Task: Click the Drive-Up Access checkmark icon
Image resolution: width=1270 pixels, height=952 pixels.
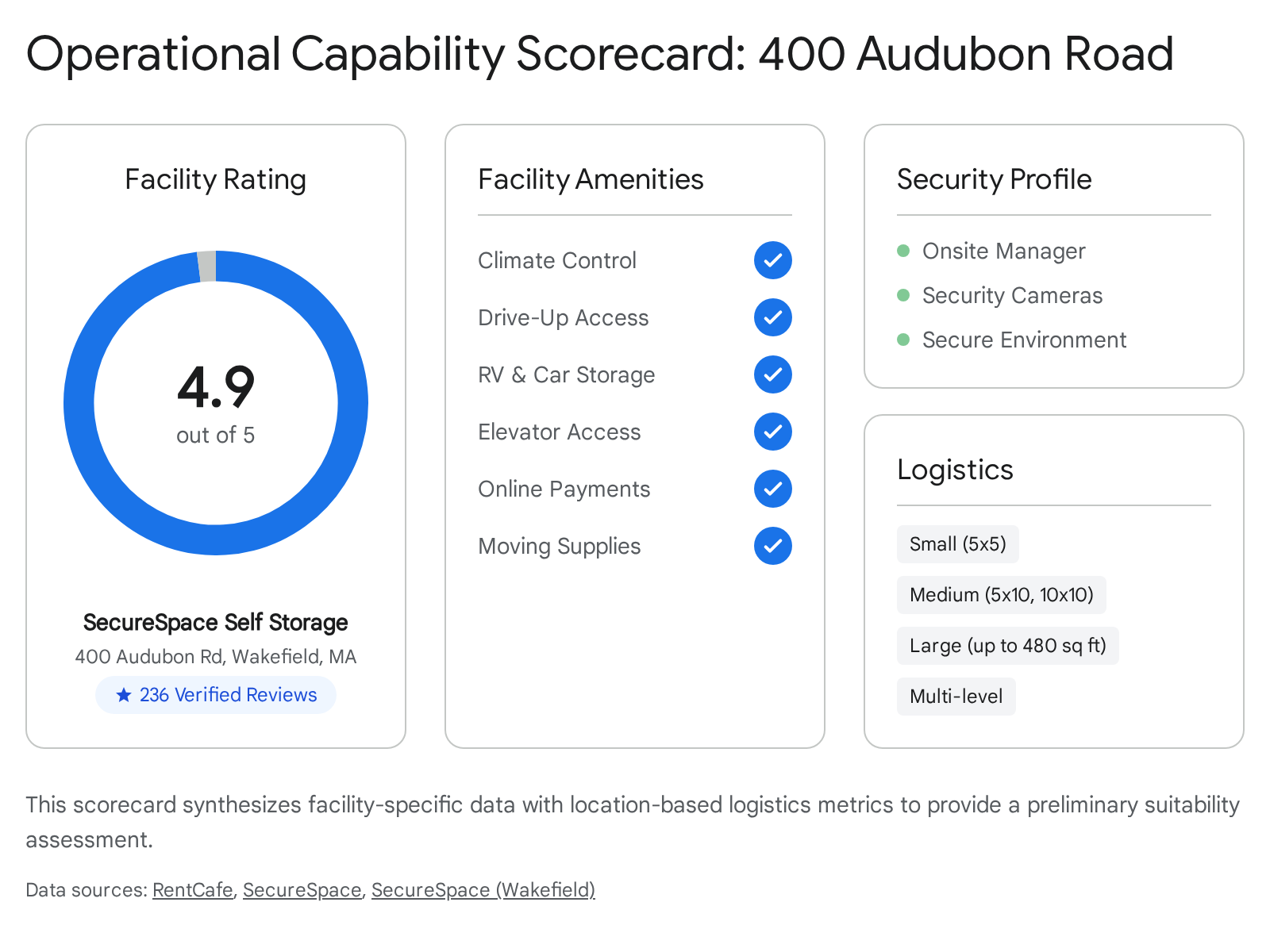Action: pyautogui.click(x=772, y=317)
